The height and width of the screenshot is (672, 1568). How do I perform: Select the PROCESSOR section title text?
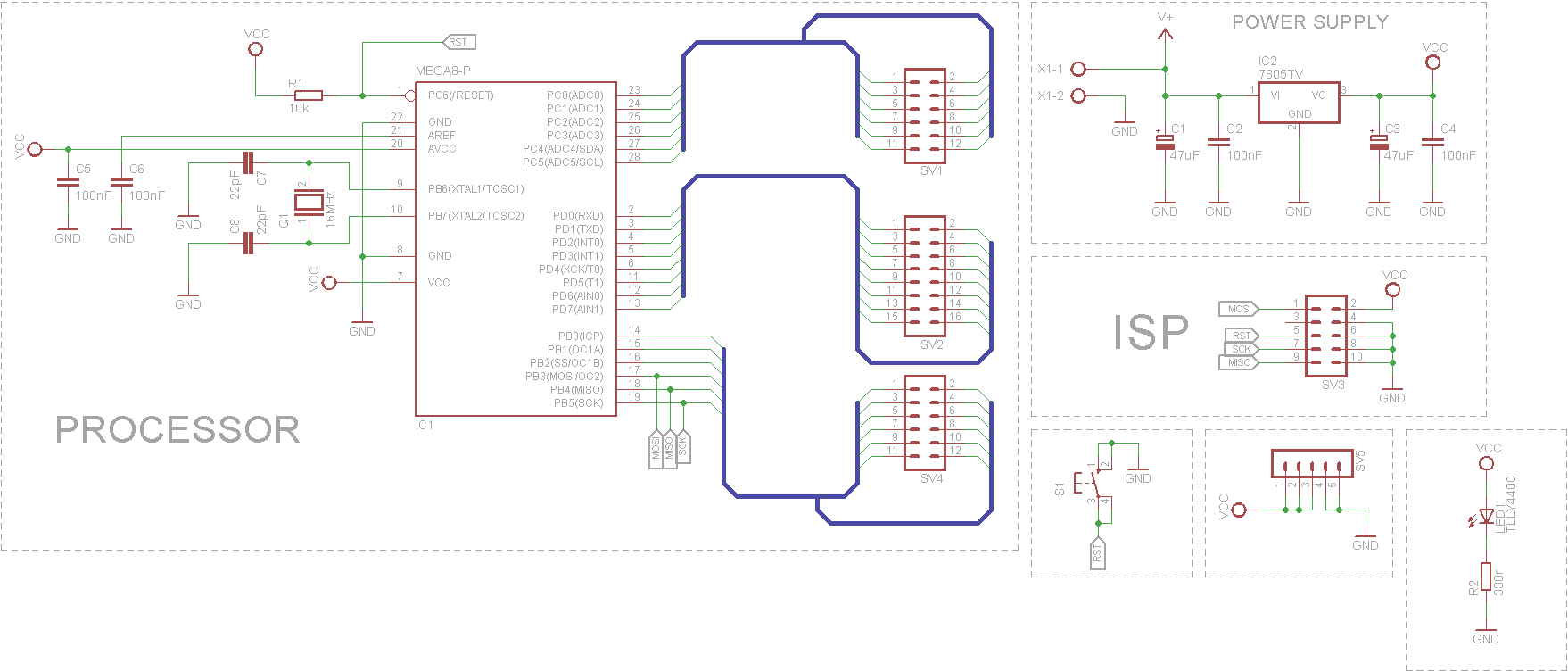point(177,430)
